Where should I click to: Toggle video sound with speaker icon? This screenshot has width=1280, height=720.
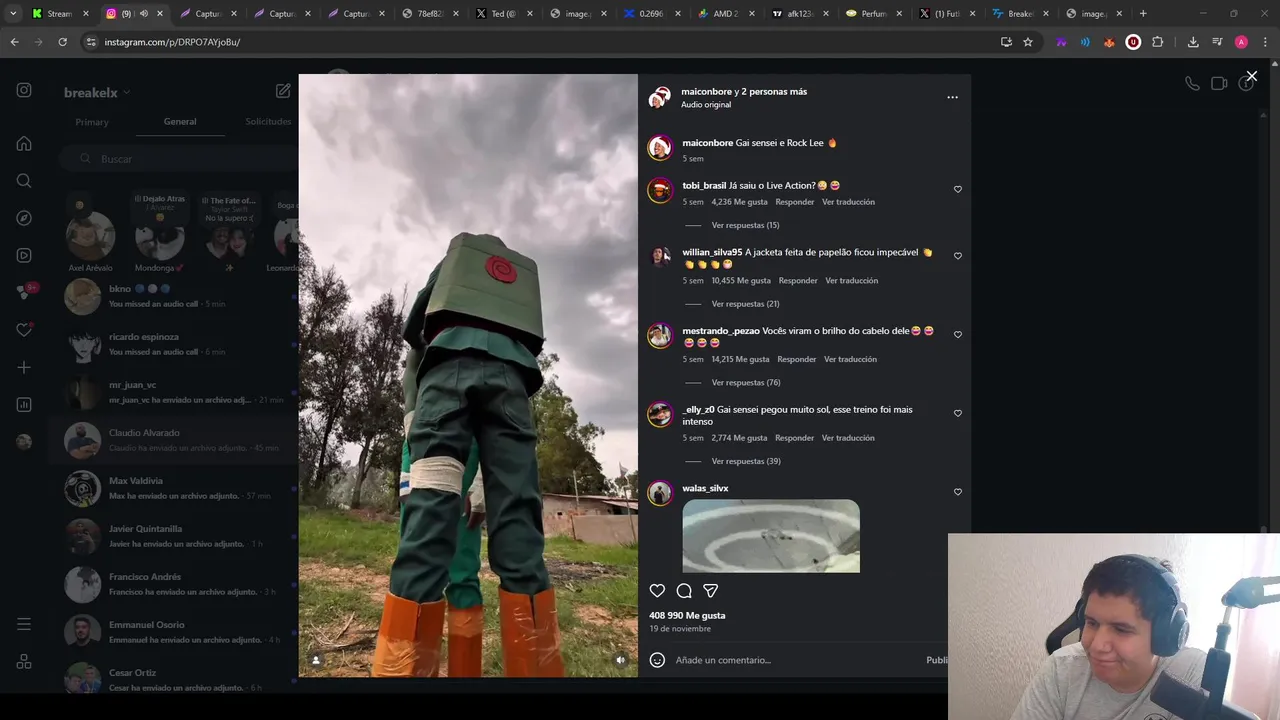coord(620,660)
